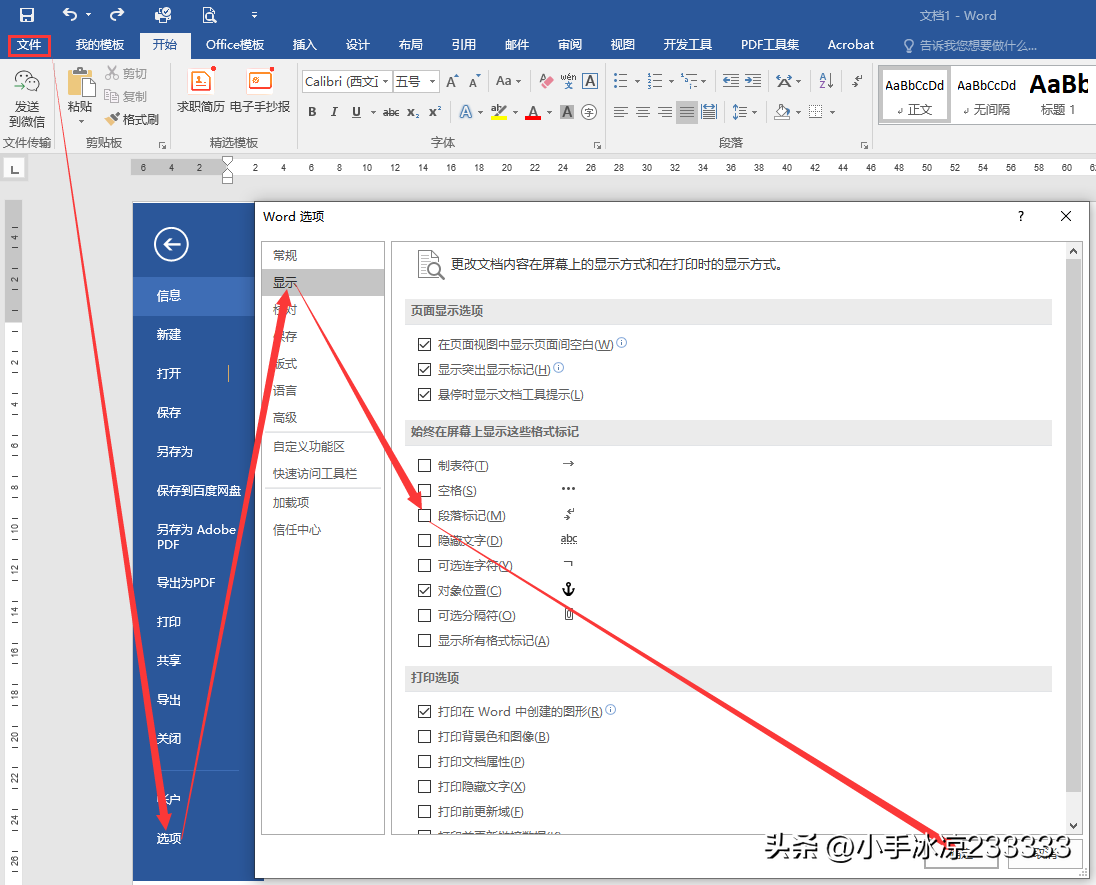Click the phonetic guide wén icon
The image size is (1096, 885).
pos(568,81)
